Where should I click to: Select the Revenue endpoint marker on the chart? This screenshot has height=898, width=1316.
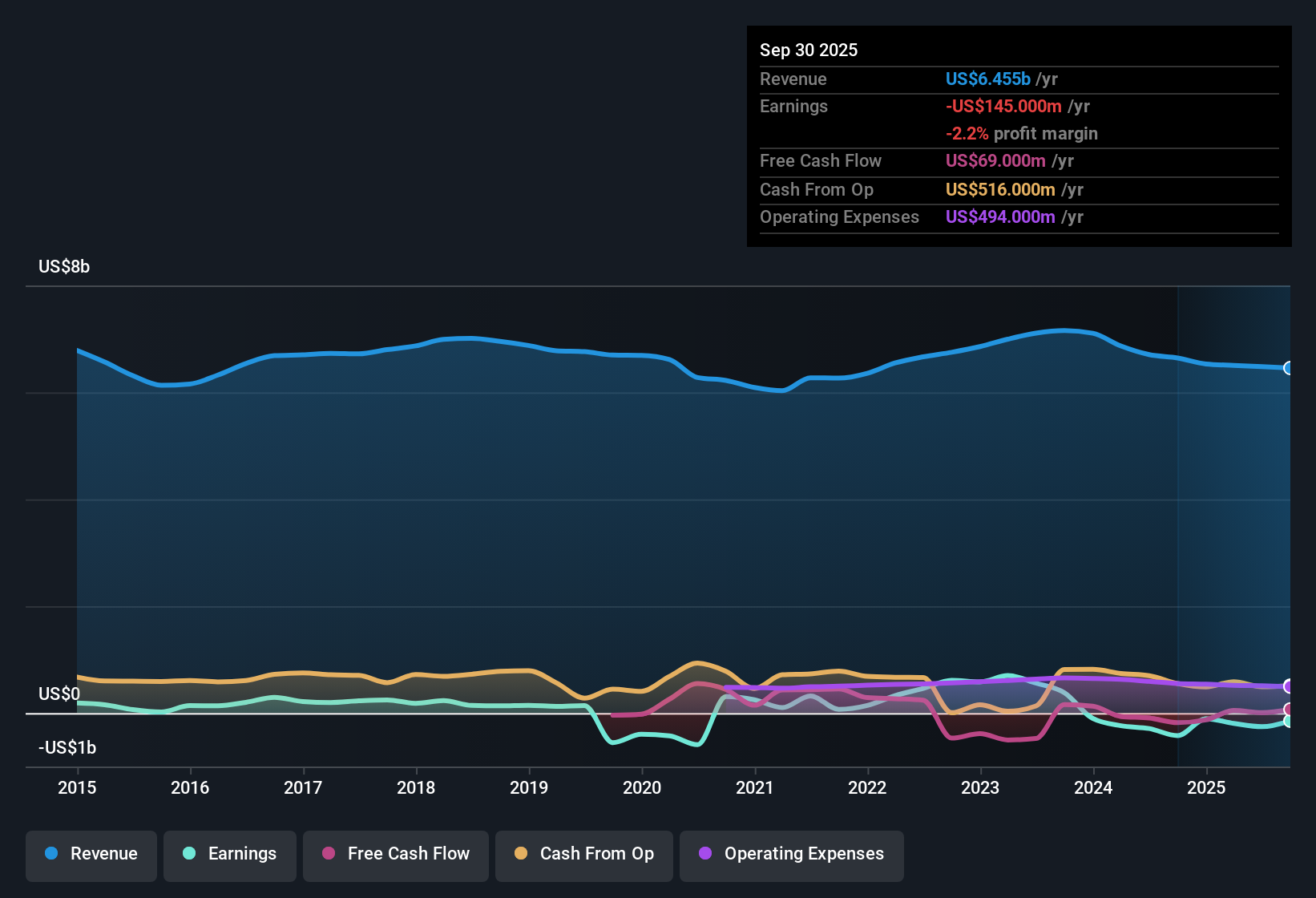tap(1288, 369)
